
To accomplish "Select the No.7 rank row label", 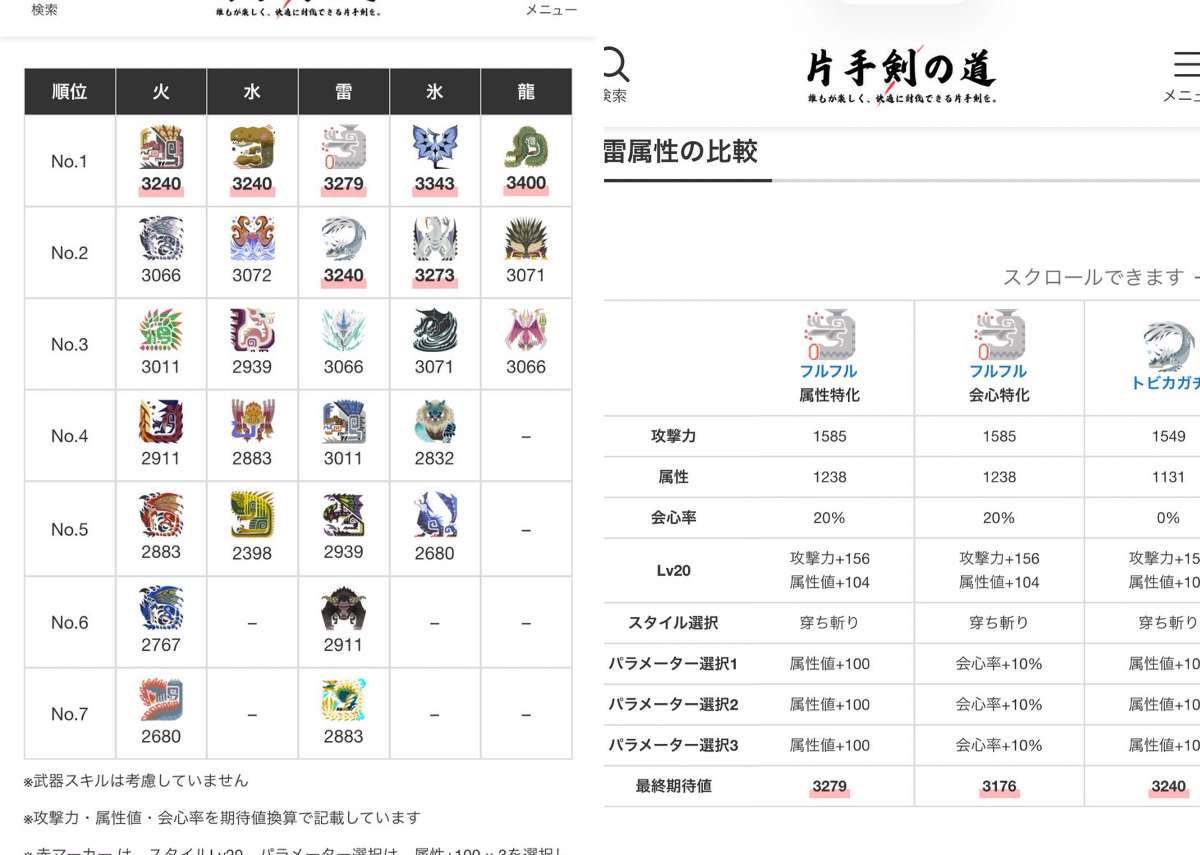I will pyautogui.click(x=70, y=714).
